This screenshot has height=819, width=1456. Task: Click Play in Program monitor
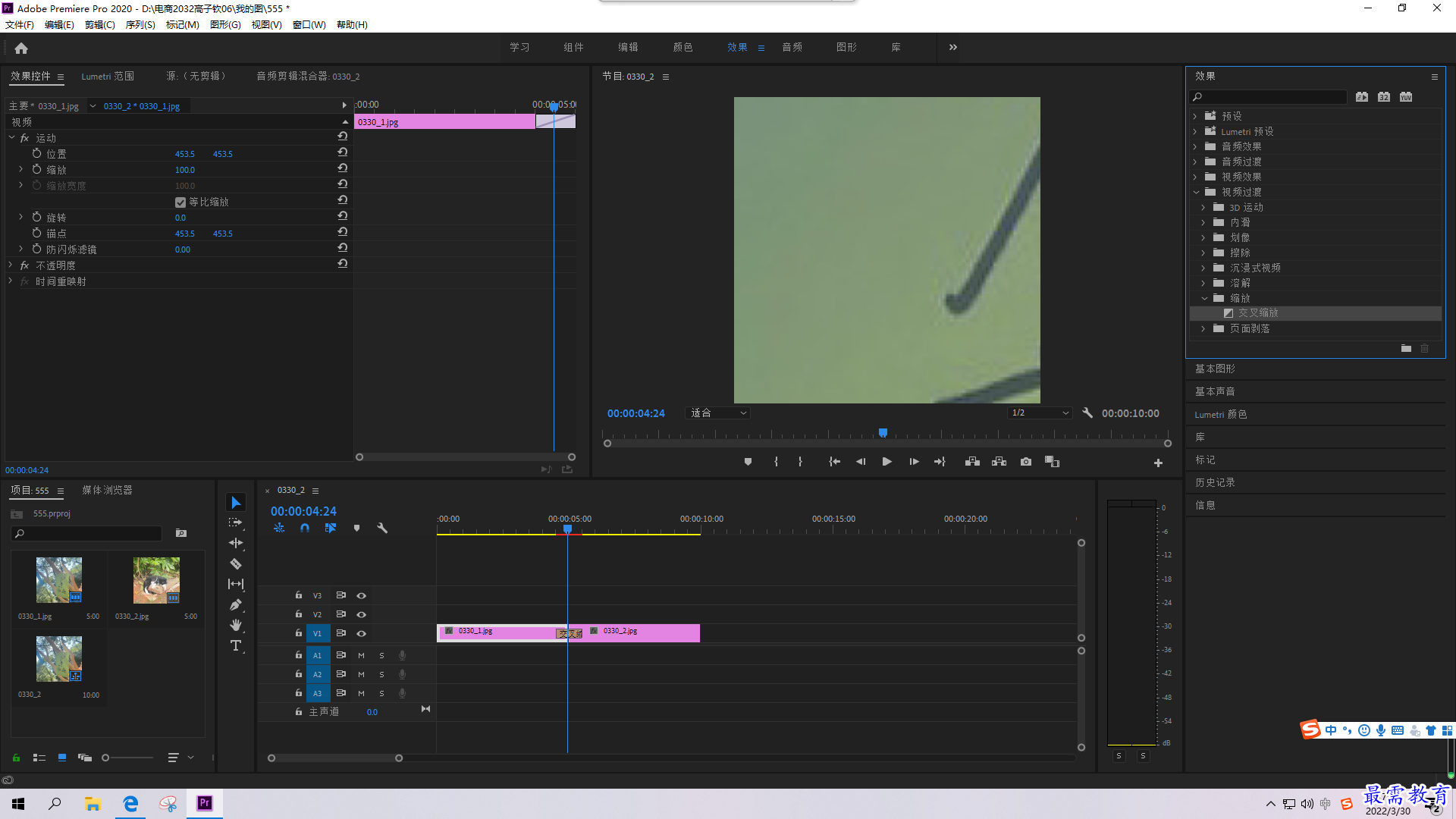coord(886,461)
